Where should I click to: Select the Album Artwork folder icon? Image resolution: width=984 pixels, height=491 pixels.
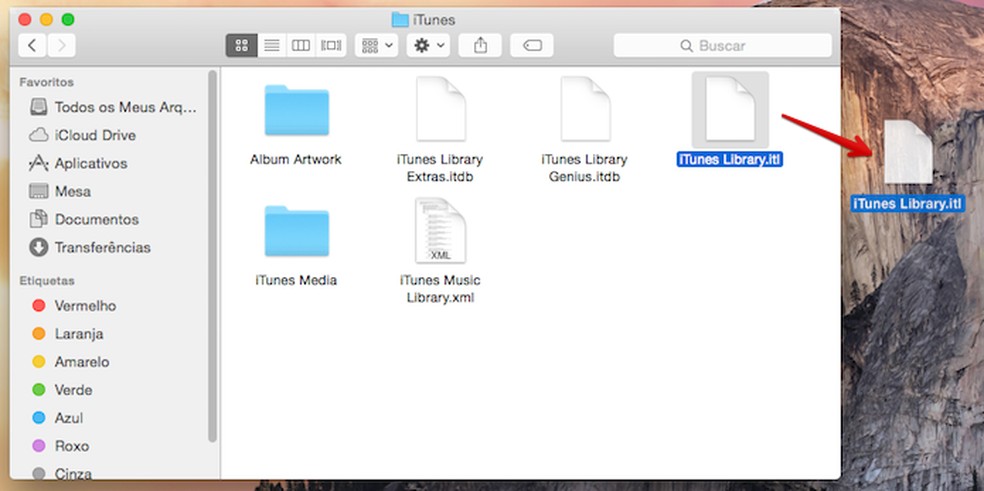click(296, 111)
